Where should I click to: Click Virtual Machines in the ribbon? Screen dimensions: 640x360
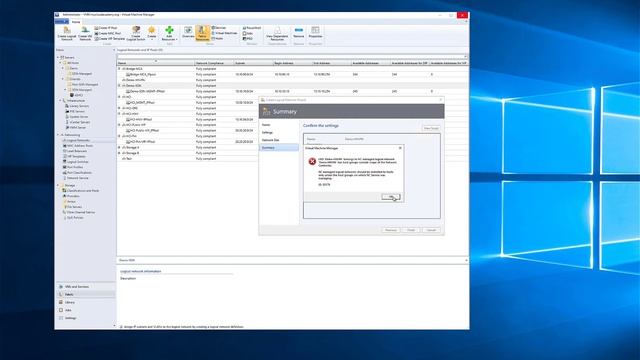click(x=224, y=33)
